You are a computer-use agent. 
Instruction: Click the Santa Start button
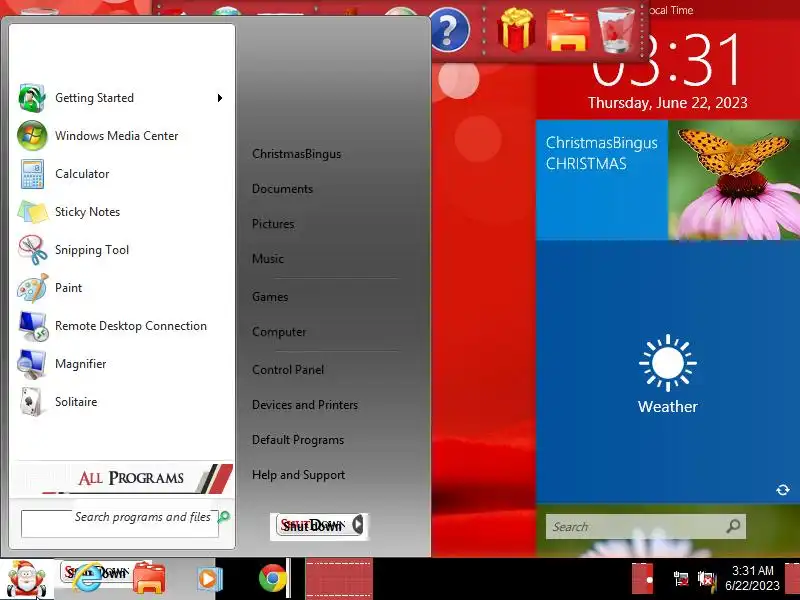[x=26, y=579]
